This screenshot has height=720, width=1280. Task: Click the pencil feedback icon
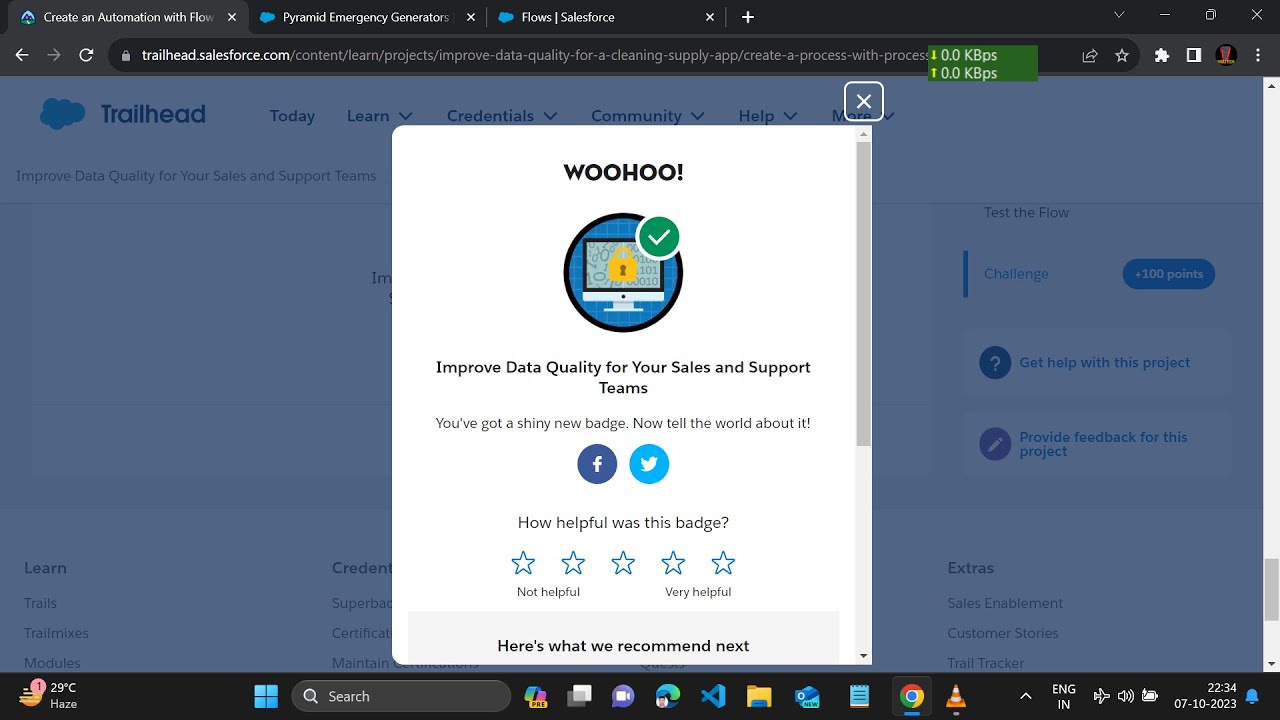(995, 444)
